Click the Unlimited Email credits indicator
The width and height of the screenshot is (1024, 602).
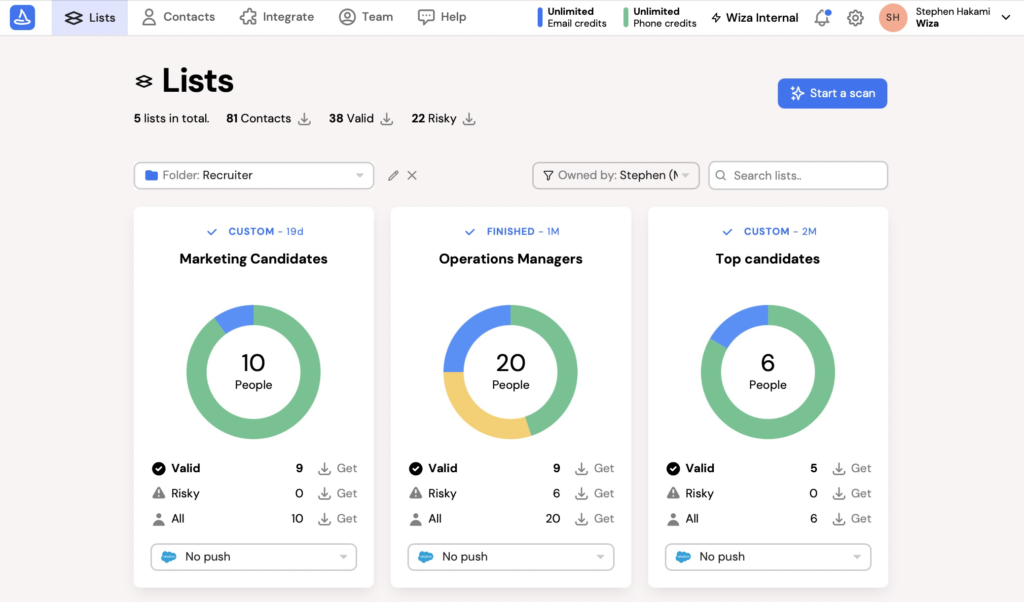coord(572,18)
